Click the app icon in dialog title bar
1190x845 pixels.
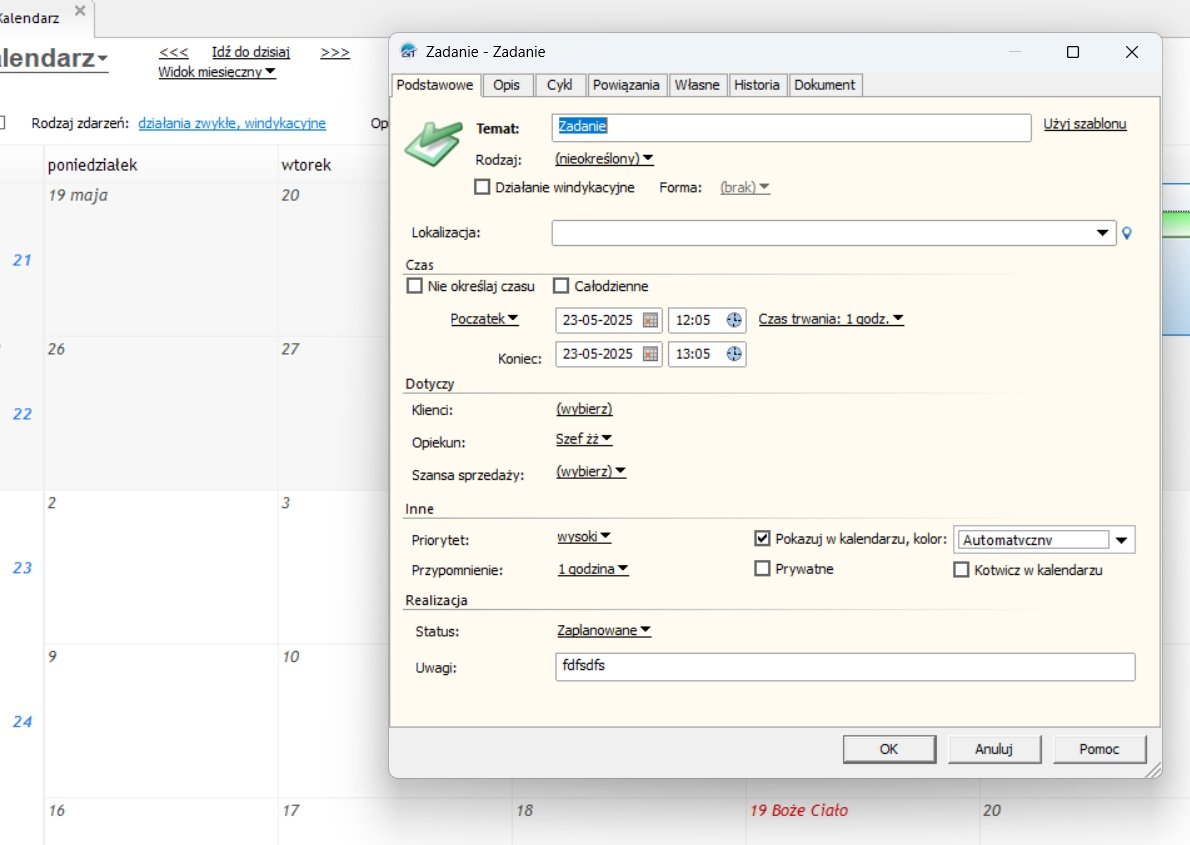[x=408, y=52]
